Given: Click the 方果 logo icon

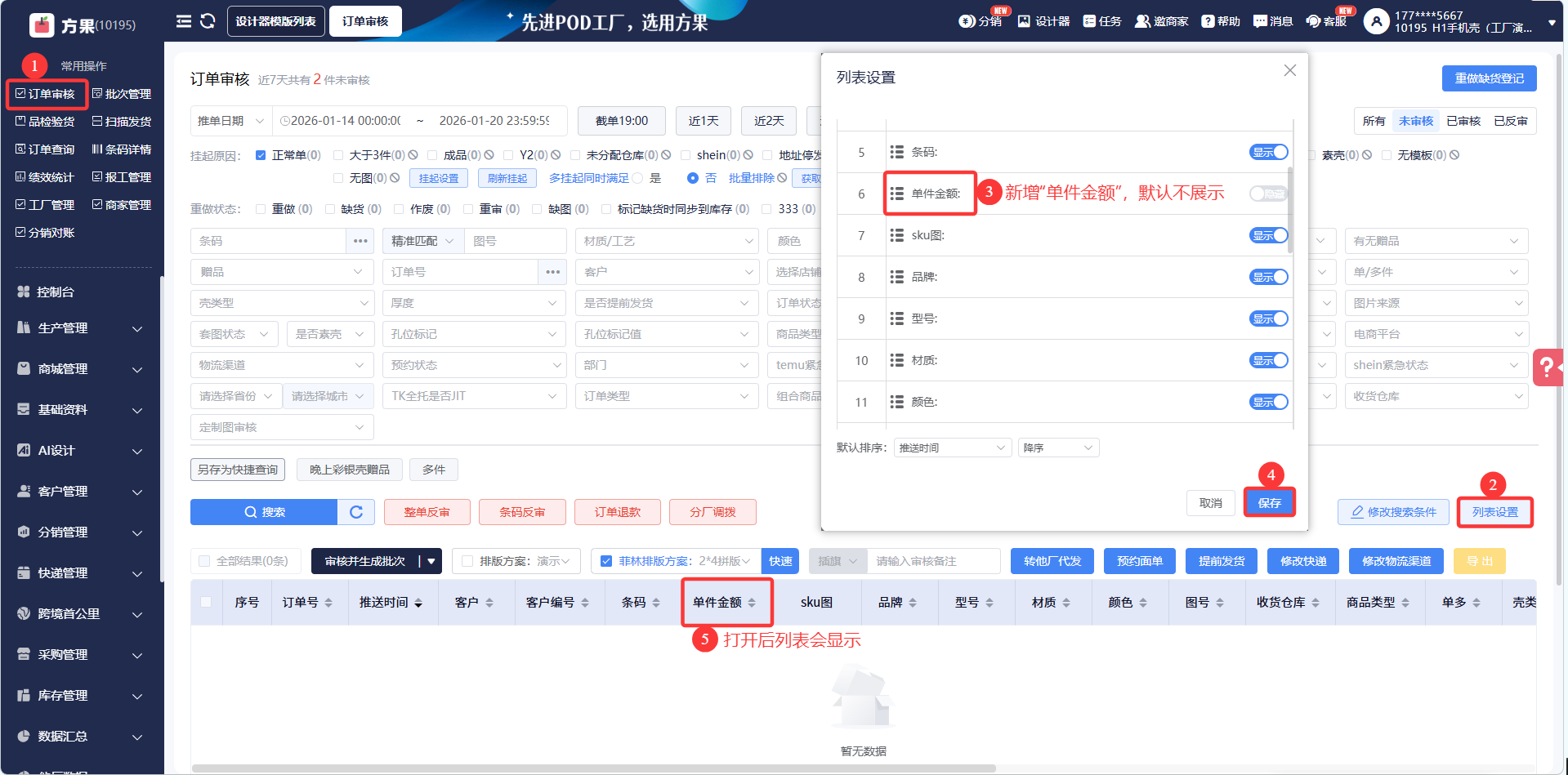Looking at the screenshot, I should coord(42,25).
